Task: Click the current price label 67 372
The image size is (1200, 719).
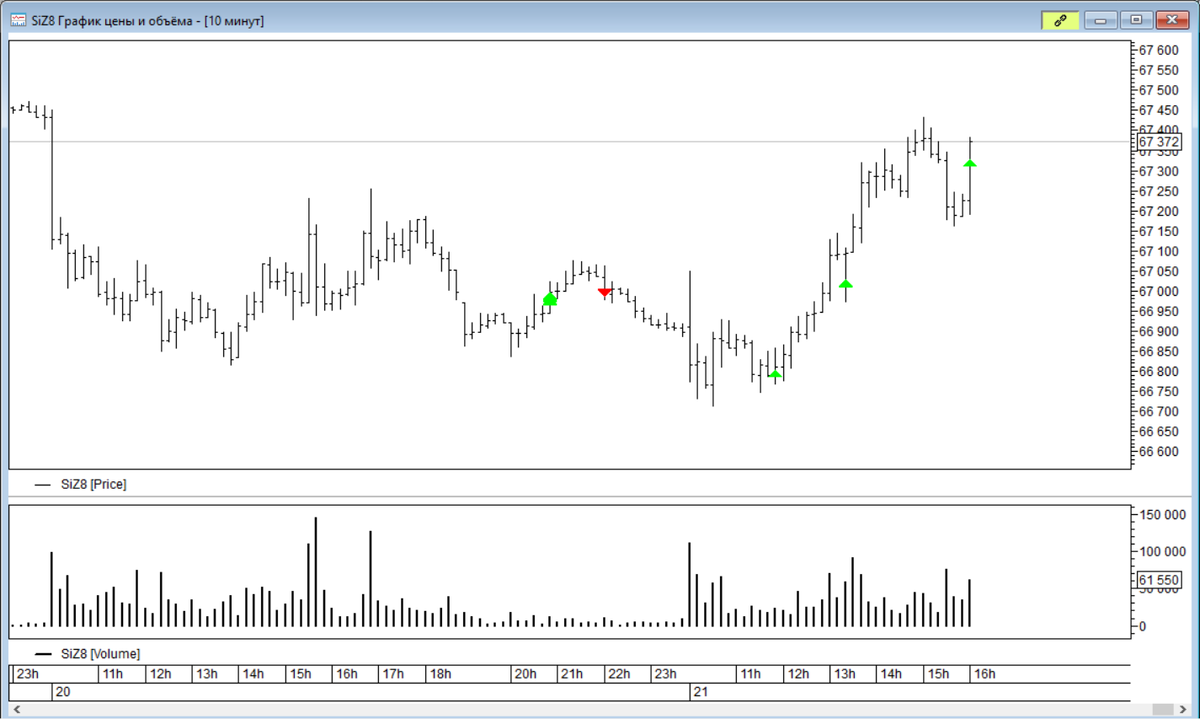Action: coord(1159,142)
